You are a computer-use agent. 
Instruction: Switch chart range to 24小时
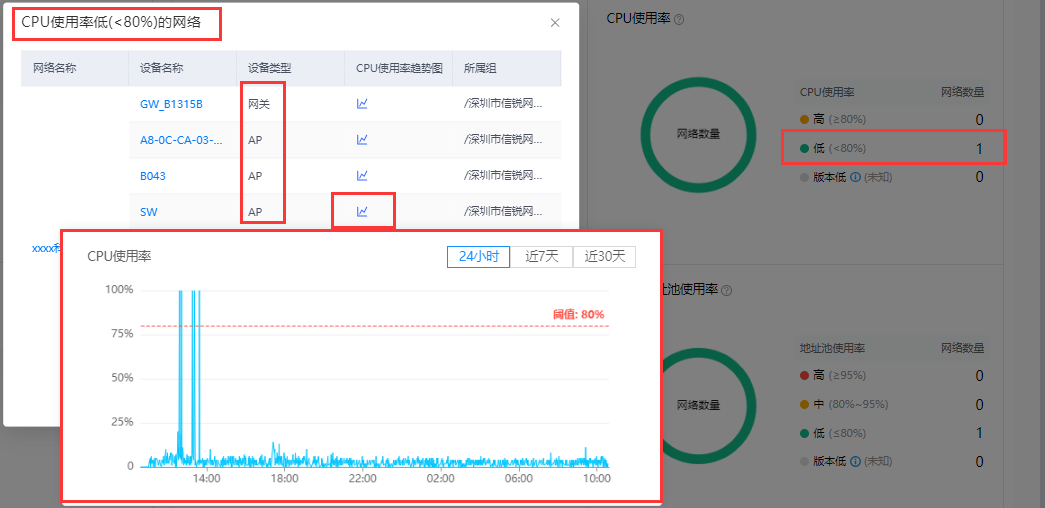pyautogui.click(x=479, y=256)
